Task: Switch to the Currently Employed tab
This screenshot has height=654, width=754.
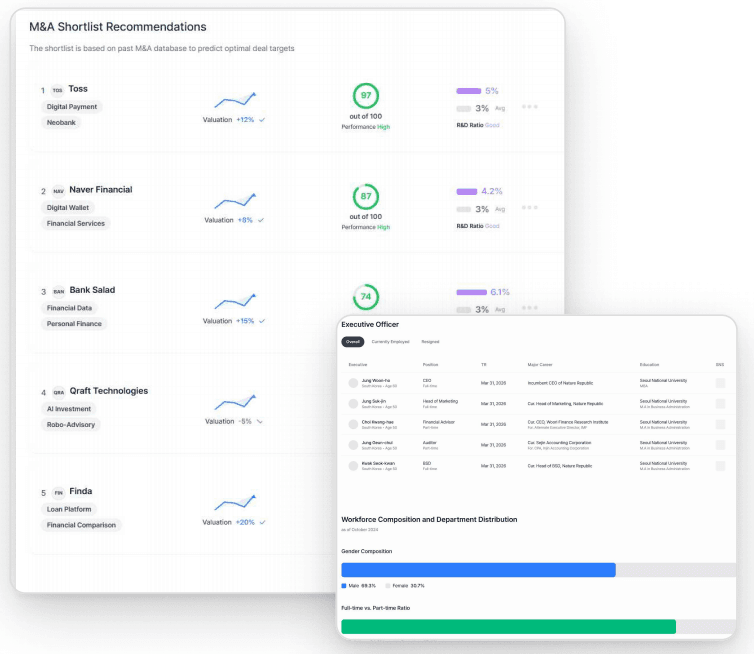Action: pyautogui.click(x=390, y=341)
